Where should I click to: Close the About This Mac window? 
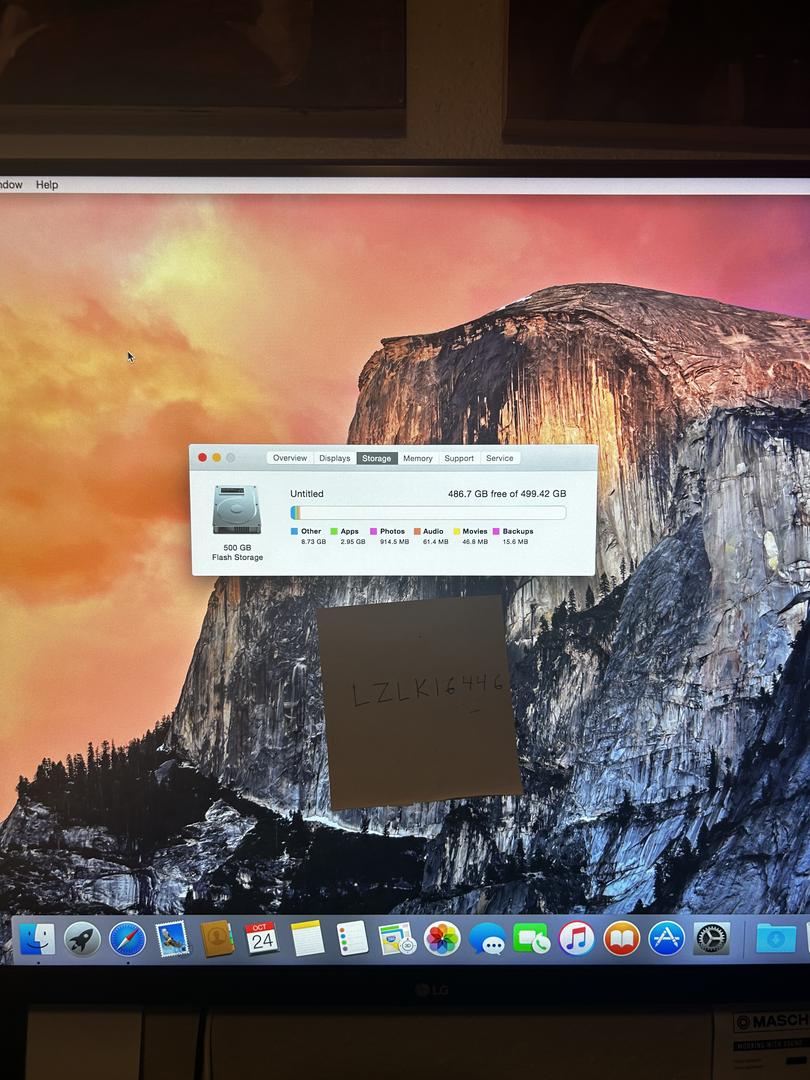(x=202, y=457)
